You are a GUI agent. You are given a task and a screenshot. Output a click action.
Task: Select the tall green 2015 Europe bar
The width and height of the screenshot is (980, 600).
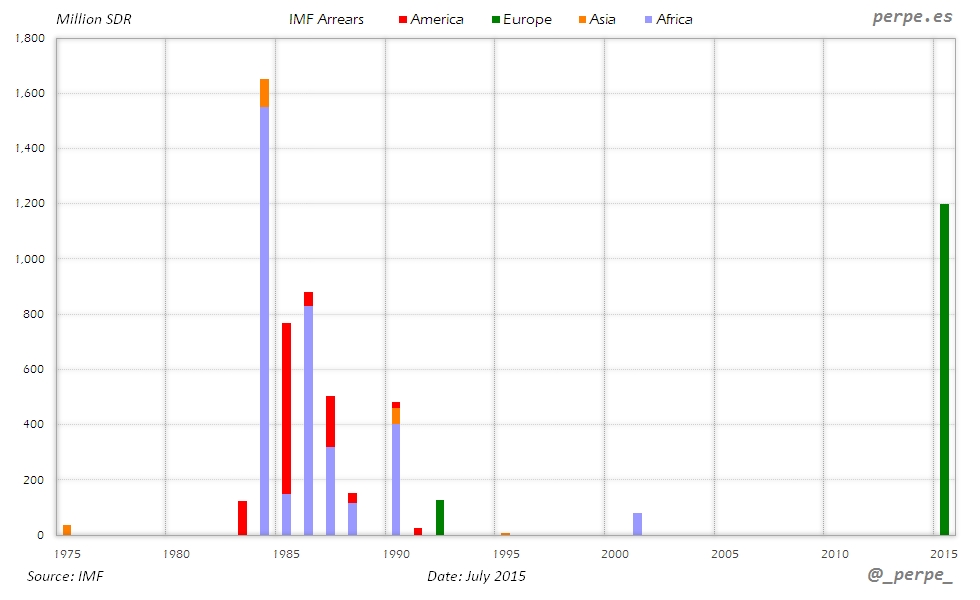[x=944, y=370]
